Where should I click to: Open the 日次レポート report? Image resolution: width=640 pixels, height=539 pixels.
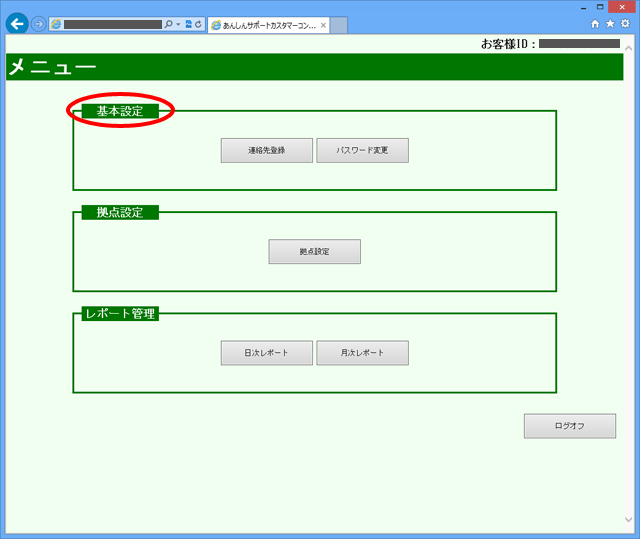click(x=267, y=353)
